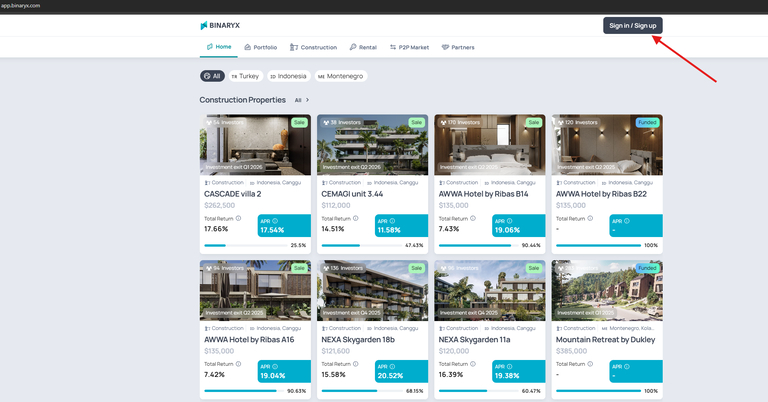Click the $385,000 price text
Image resolution: width=768 pixels, height=402 pixels.
(571, 351)
